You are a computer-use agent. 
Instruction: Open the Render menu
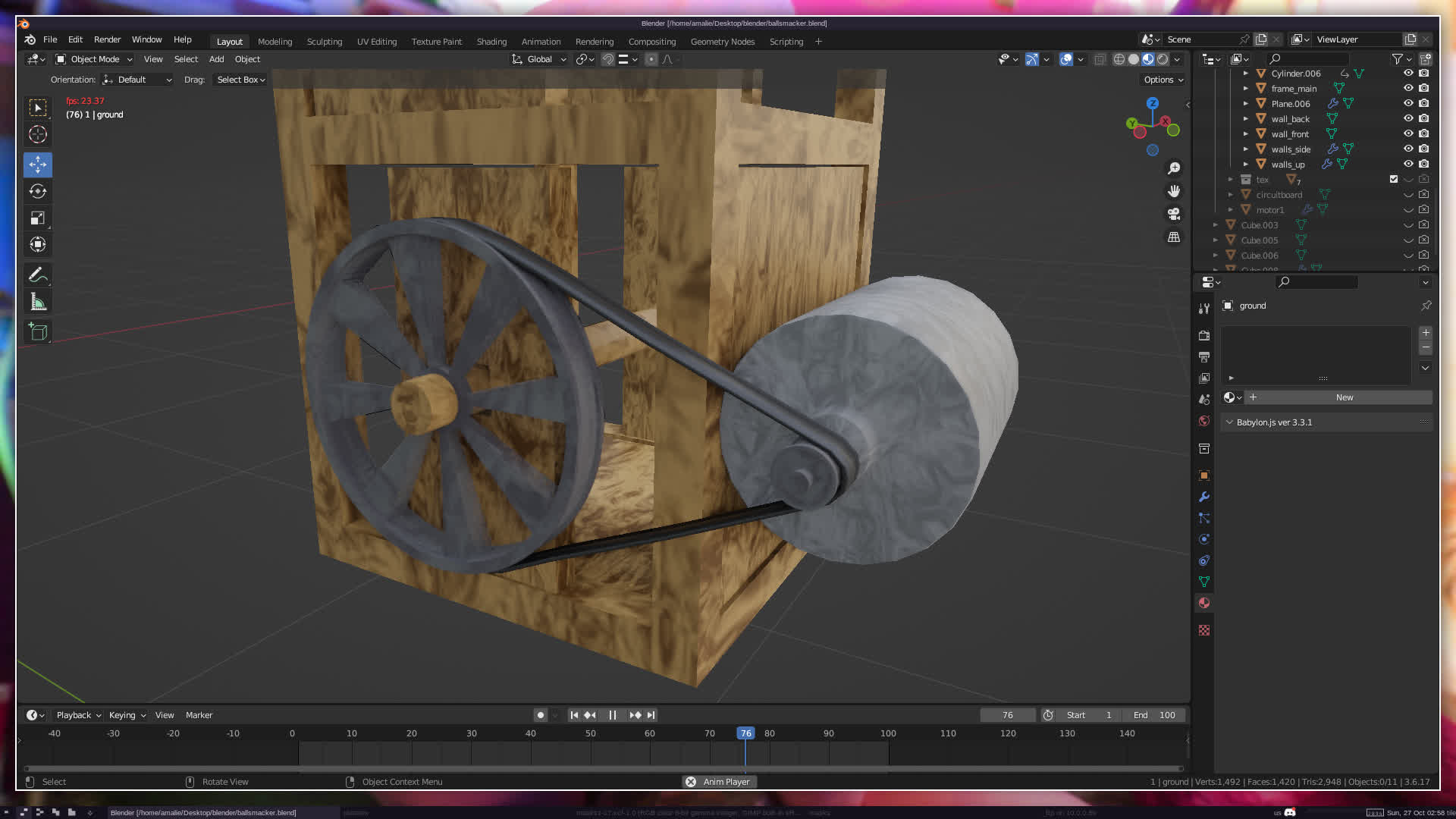pos(107,39)
